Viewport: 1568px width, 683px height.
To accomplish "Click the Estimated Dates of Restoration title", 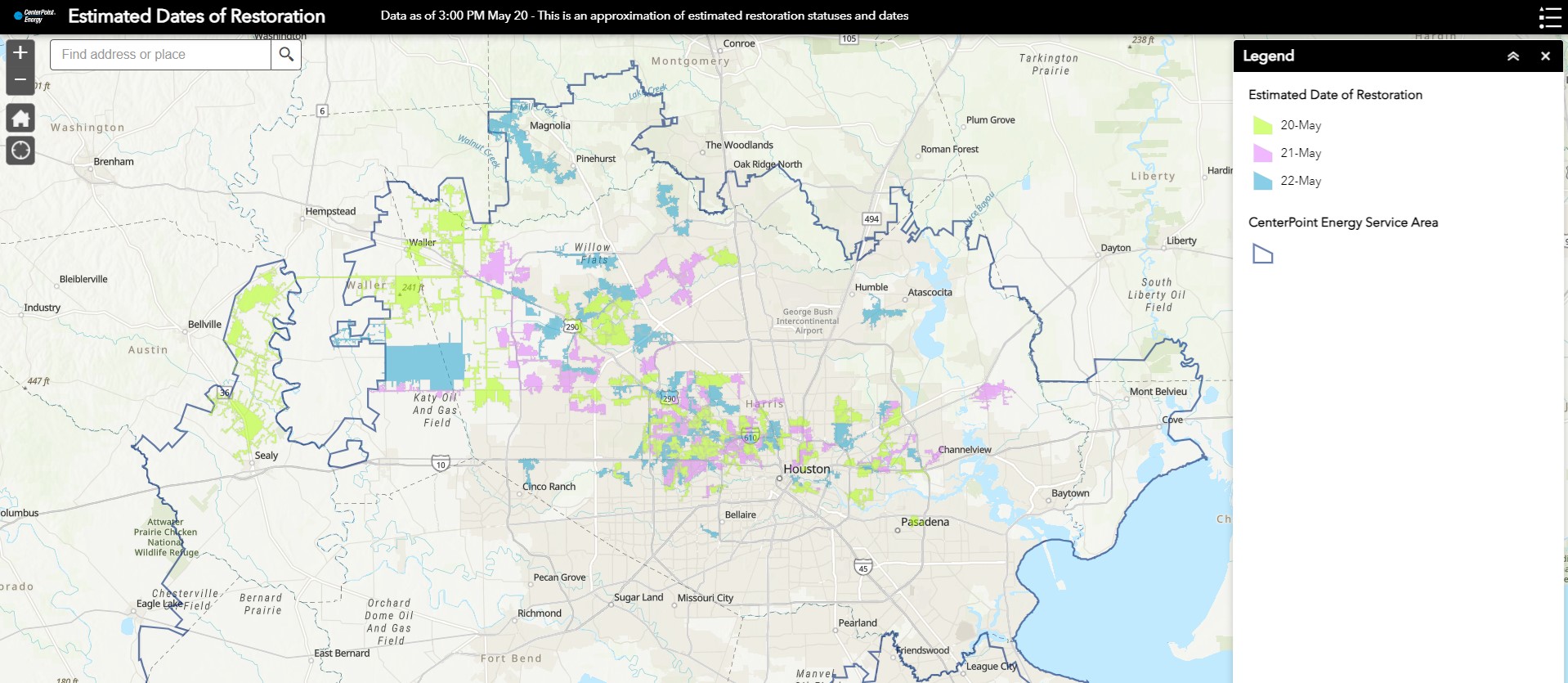I will pyautogui.click(x=196, y=16).
